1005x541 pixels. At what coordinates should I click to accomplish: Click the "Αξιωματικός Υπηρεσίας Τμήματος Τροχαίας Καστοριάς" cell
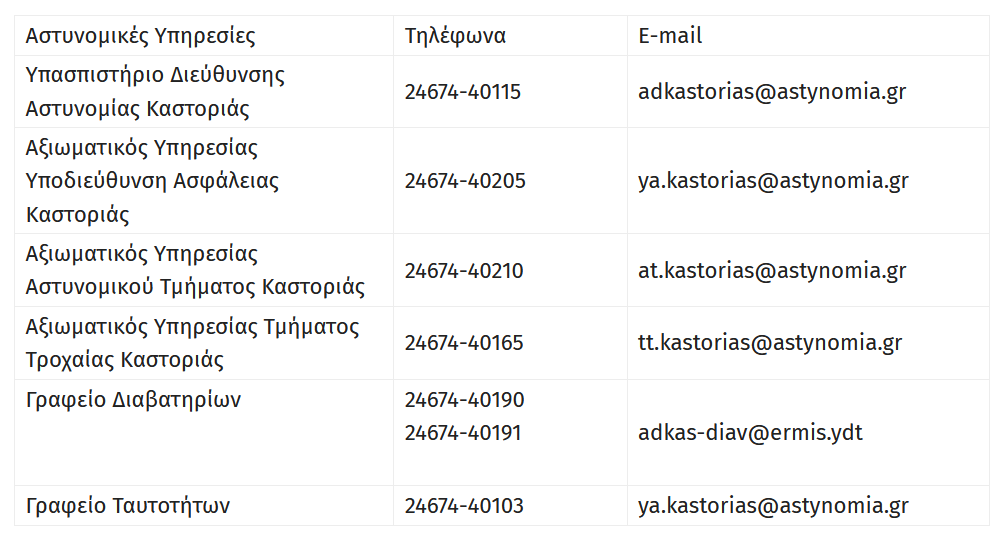(x=192, y=343)
